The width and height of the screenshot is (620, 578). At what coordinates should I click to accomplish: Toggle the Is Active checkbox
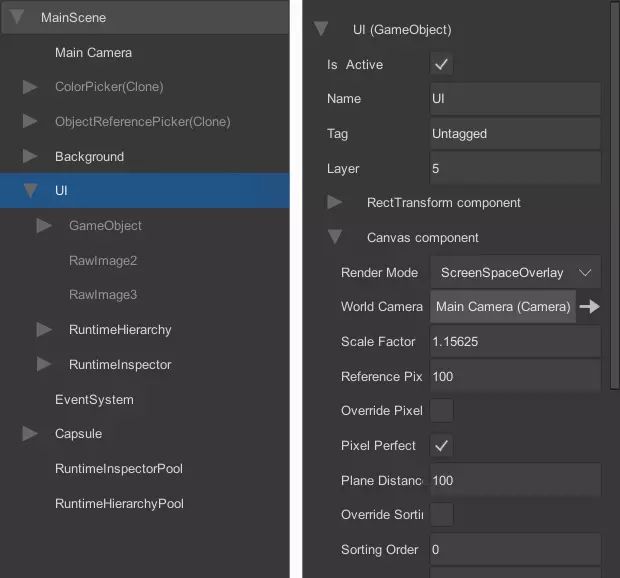[441, 64]
